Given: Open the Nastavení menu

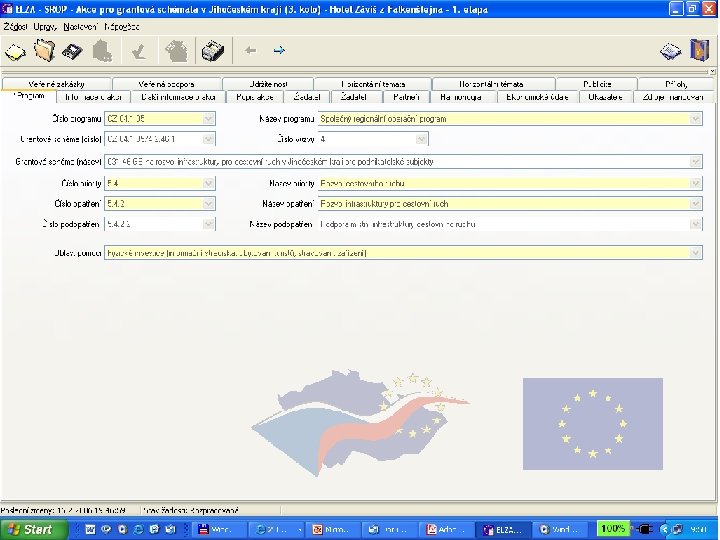Looking at the screenshot, I should click(x=80, y=27).
